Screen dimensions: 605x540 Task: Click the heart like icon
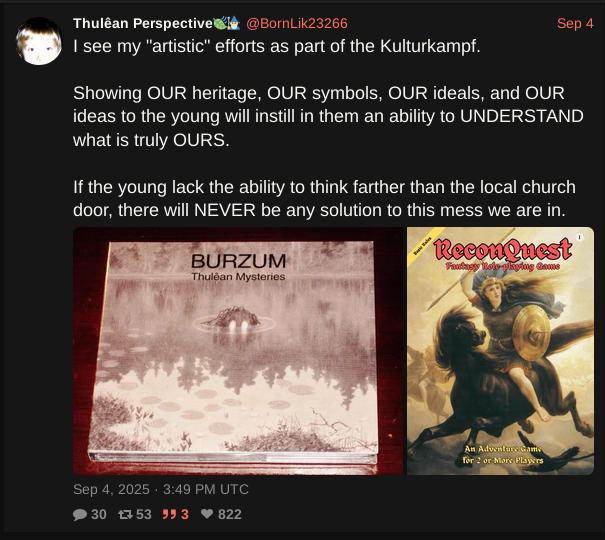click(207, 514)
